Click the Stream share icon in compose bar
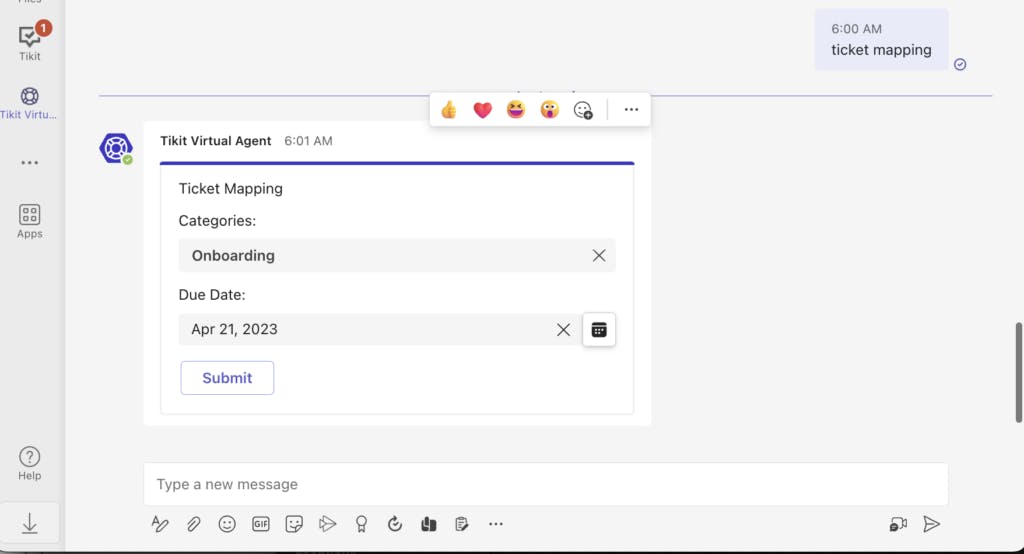The width and height of the screenshot is (1024, 554). coord(327,524)
